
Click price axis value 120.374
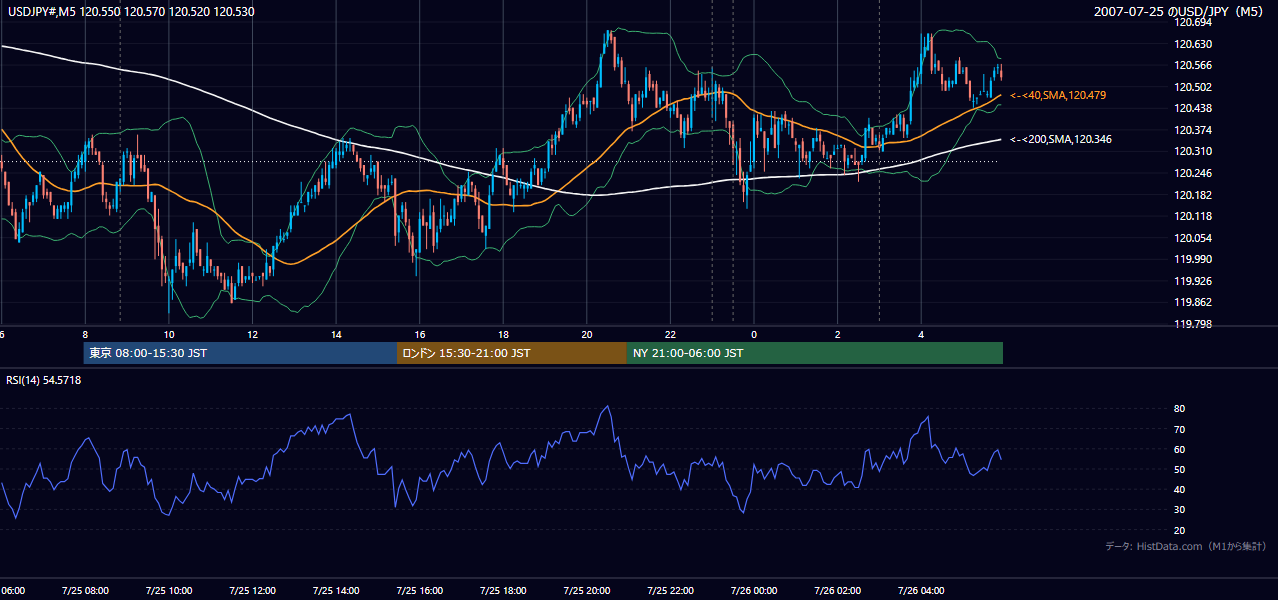tap(1193, 130)
